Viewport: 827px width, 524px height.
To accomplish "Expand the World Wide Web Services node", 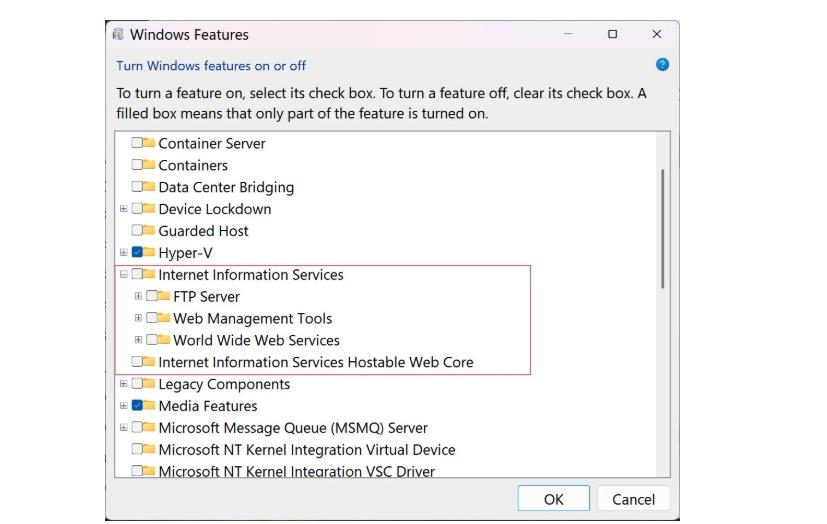I will (138, 340).
